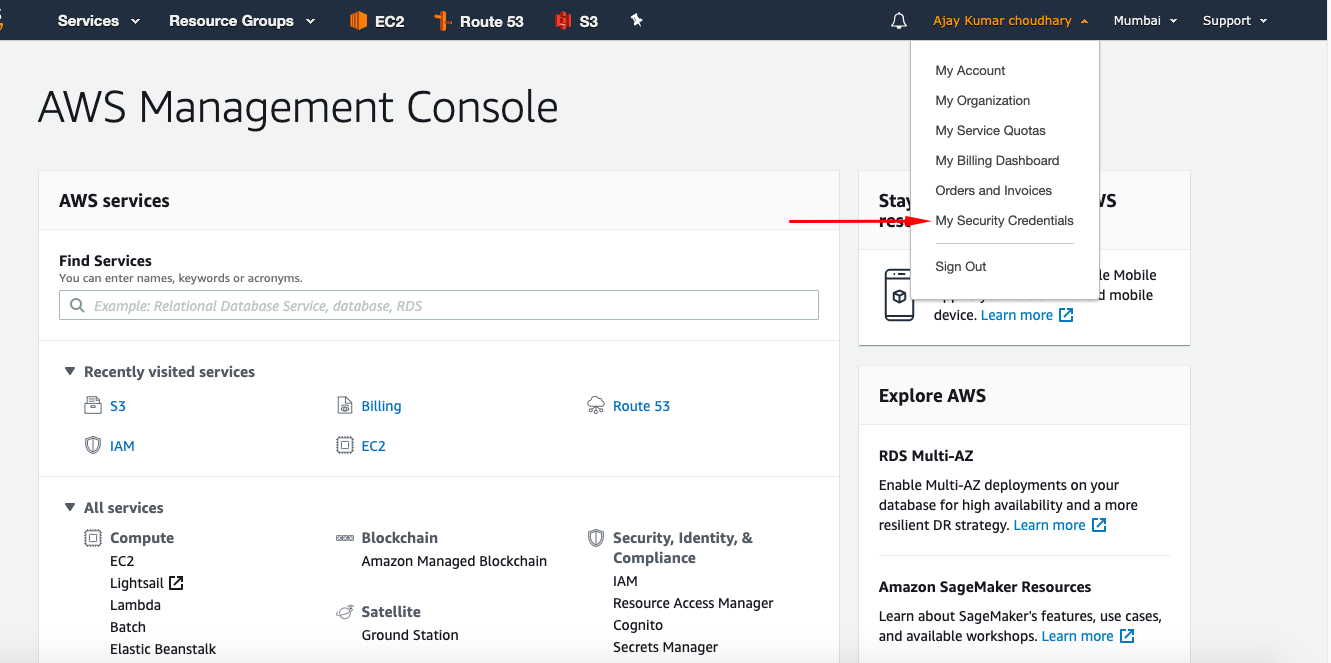1331x663 pixels.
Task: Open IAM under Security, Identity, & Compliance
Action: pyautogui.click(x=625, y=581)
